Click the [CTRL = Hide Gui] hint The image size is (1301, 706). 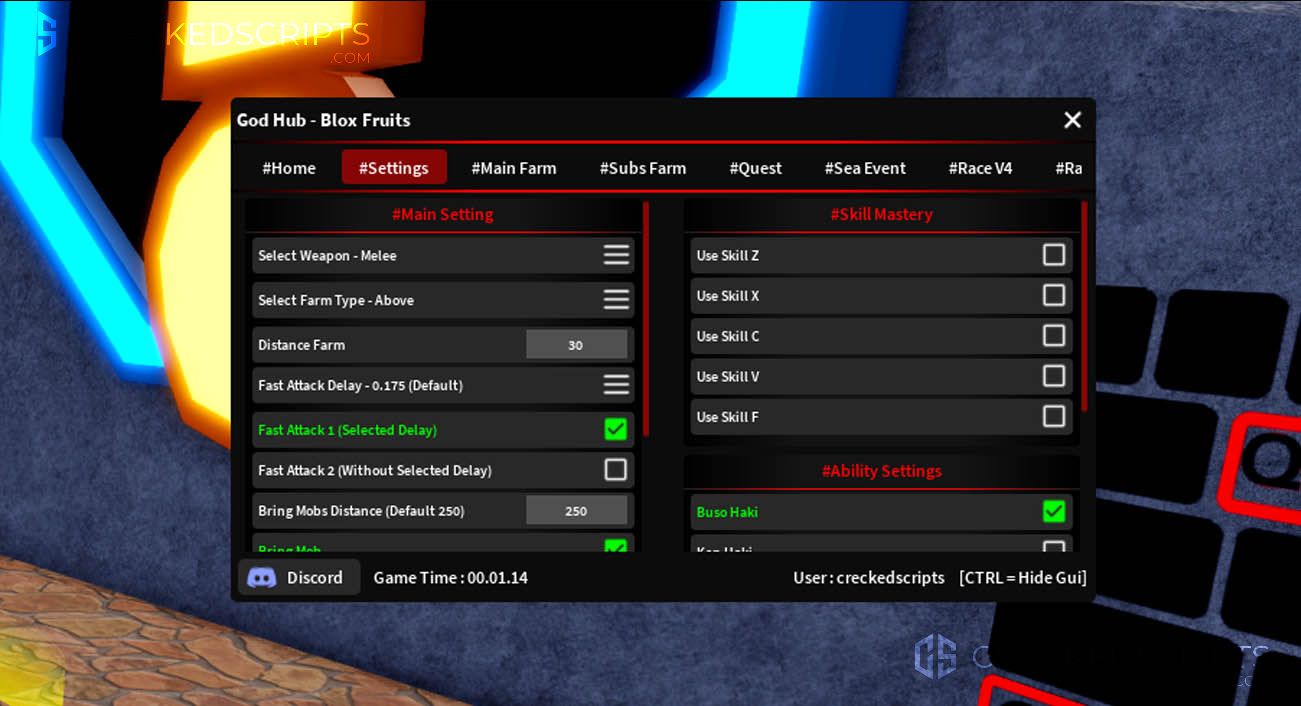(1023, 577)
